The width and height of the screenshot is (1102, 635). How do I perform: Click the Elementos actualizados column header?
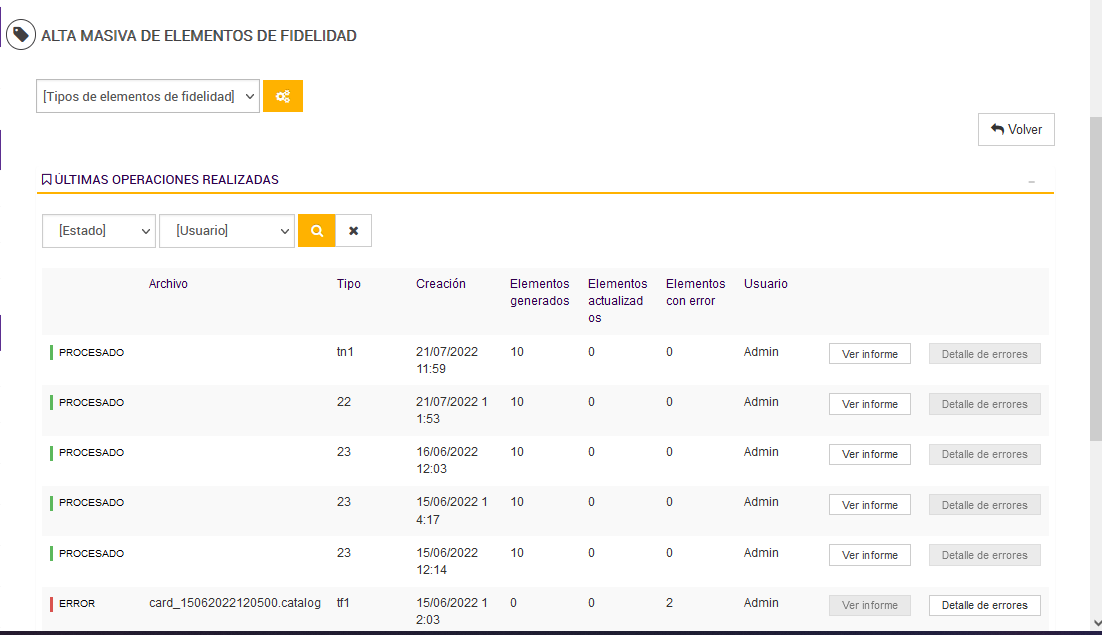click(x=618, y=301)
